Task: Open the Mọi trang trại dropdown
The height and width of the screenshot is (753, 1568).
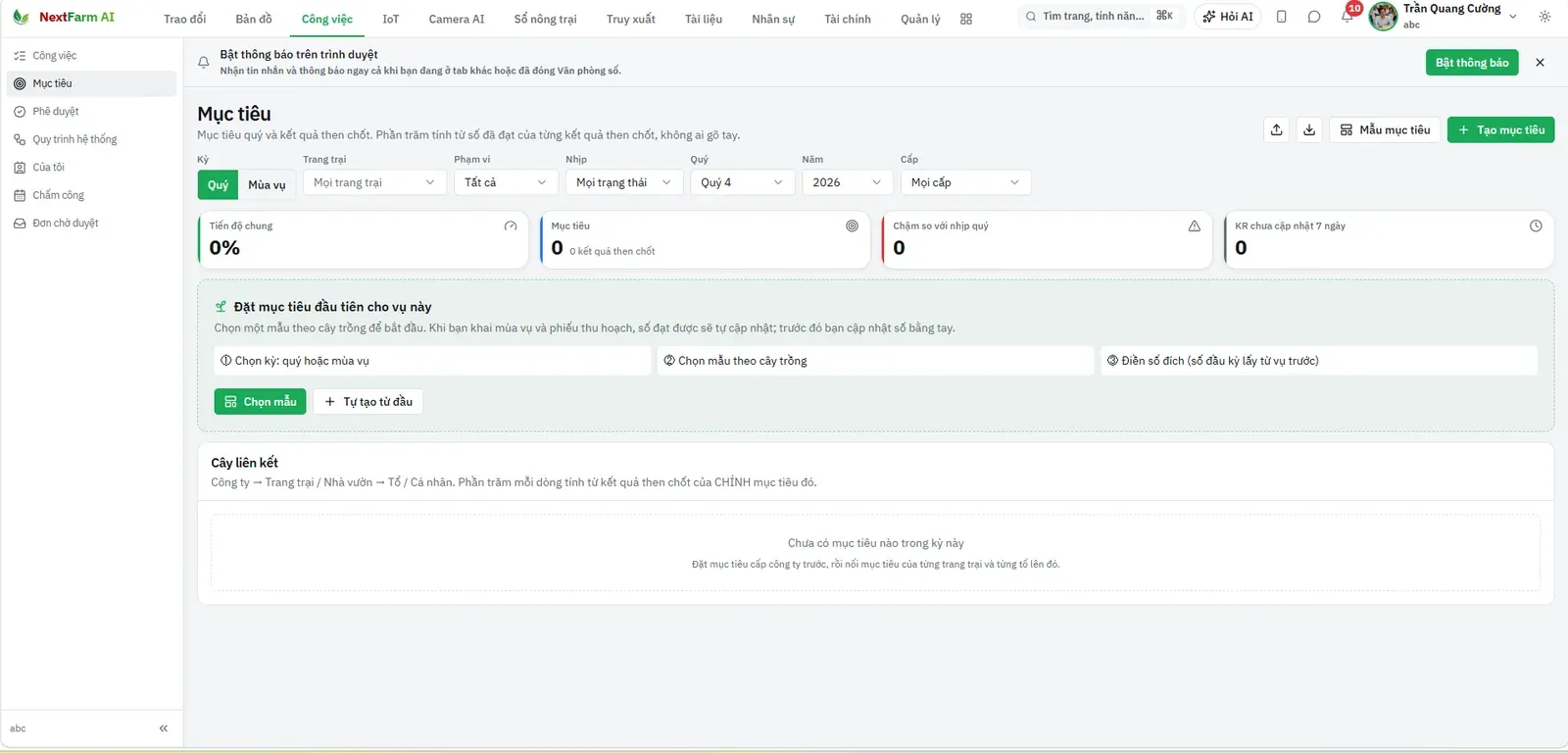Action: pos(374,182)
